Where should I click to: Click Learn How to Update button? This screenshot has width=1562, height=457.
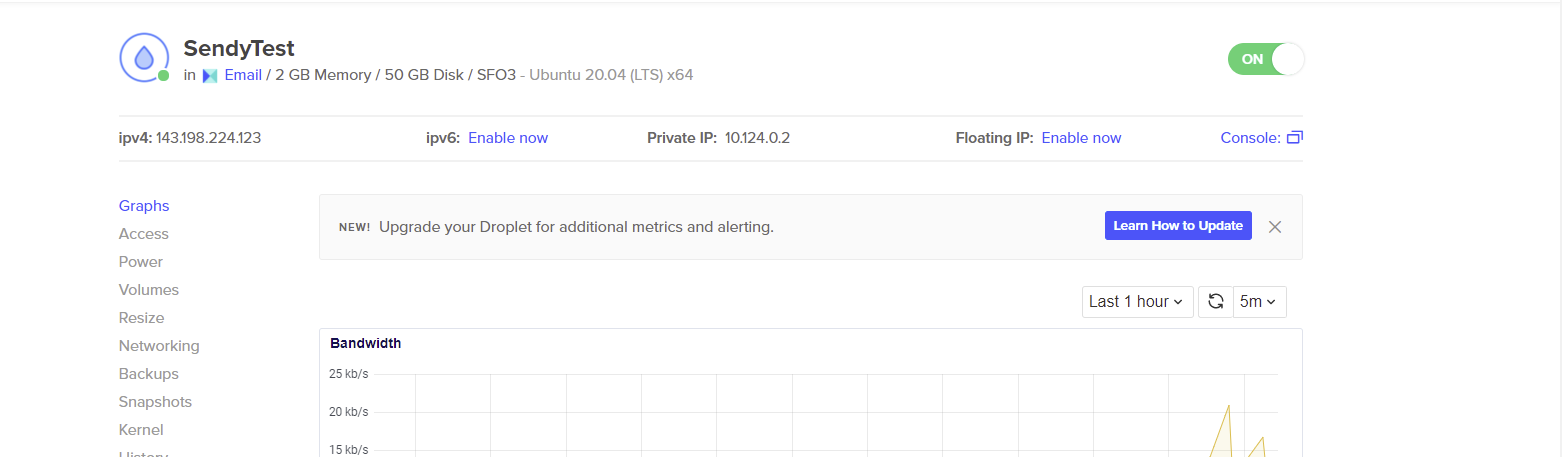pyautogui.click(x=1178, y=226)
